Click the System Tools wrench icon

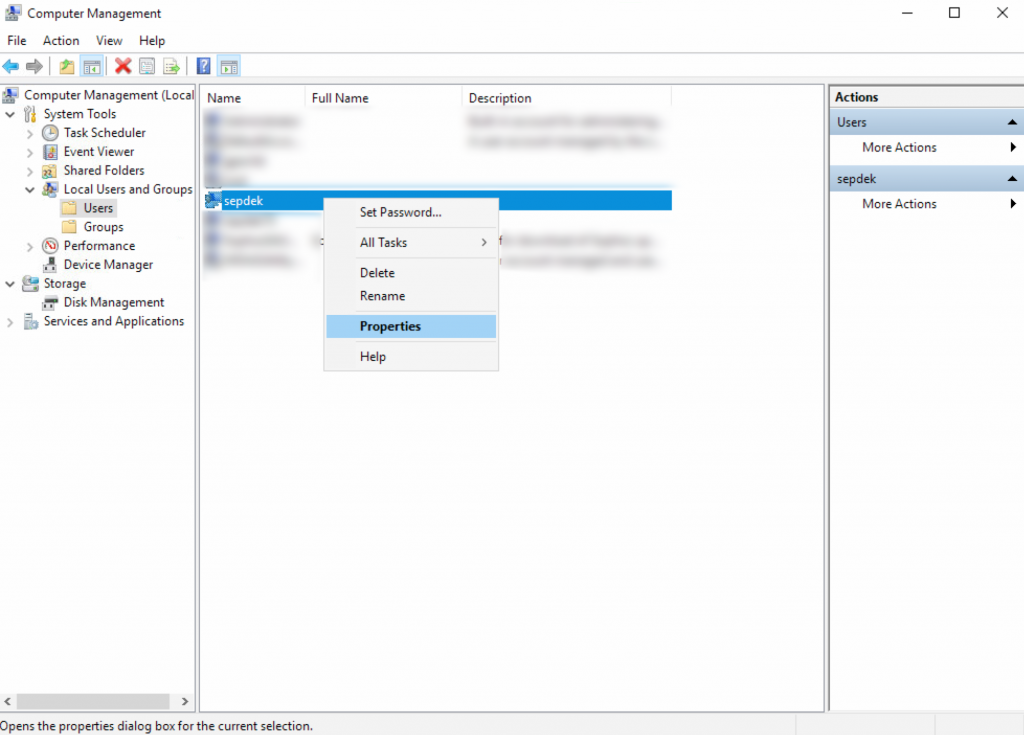pyautogui.click(x=30, y=114)
